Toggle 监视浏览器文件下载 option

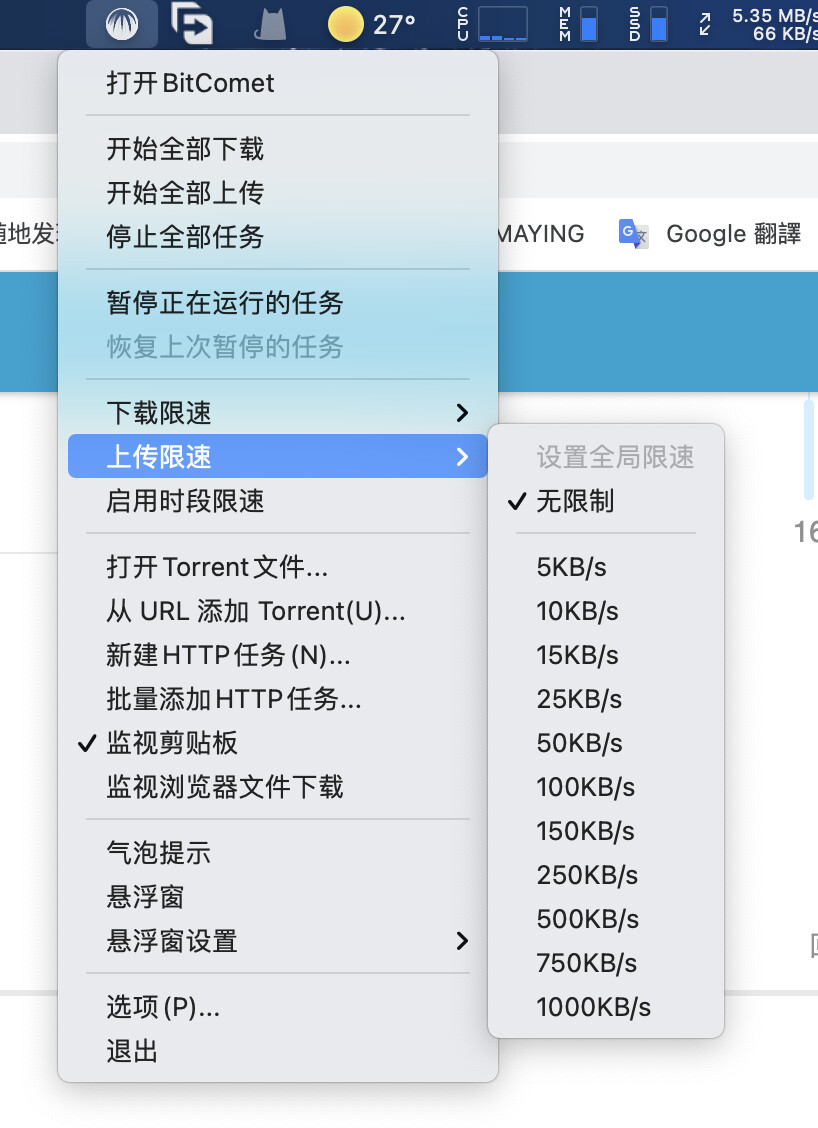pos(278,787)
